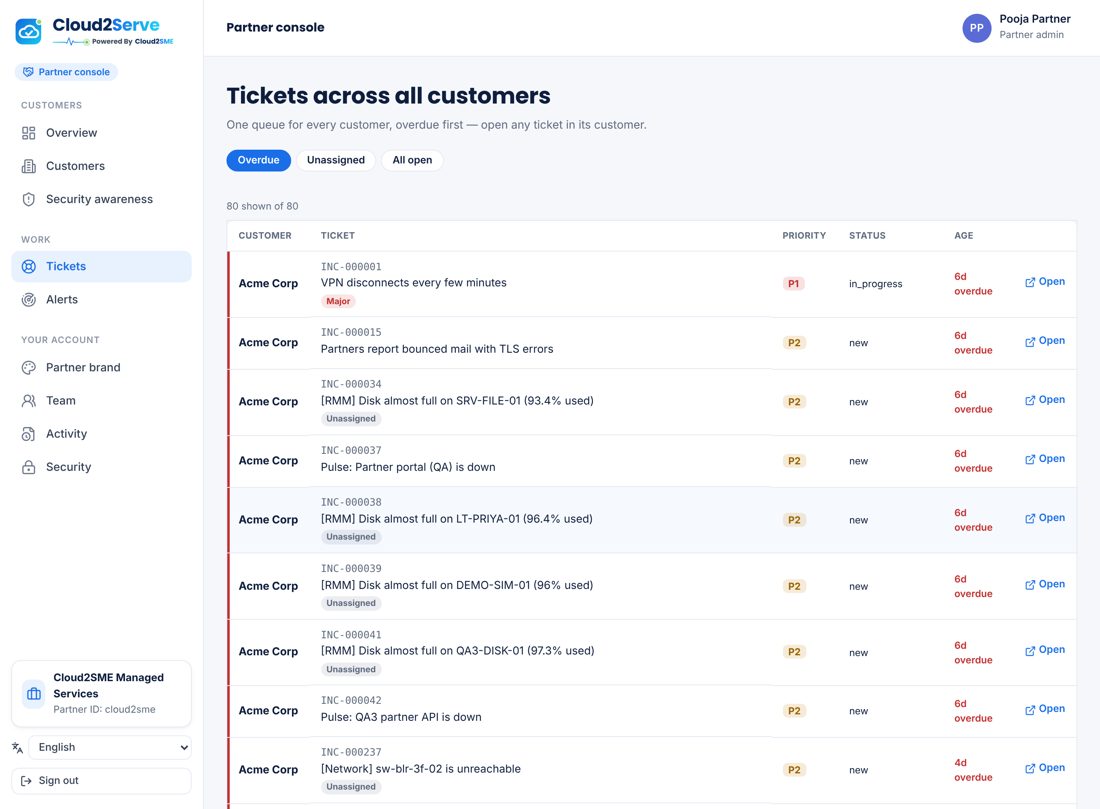Screen dimensions: 1100x809
Task: Click the PP user avatar
Action: (x=977, y=28)
